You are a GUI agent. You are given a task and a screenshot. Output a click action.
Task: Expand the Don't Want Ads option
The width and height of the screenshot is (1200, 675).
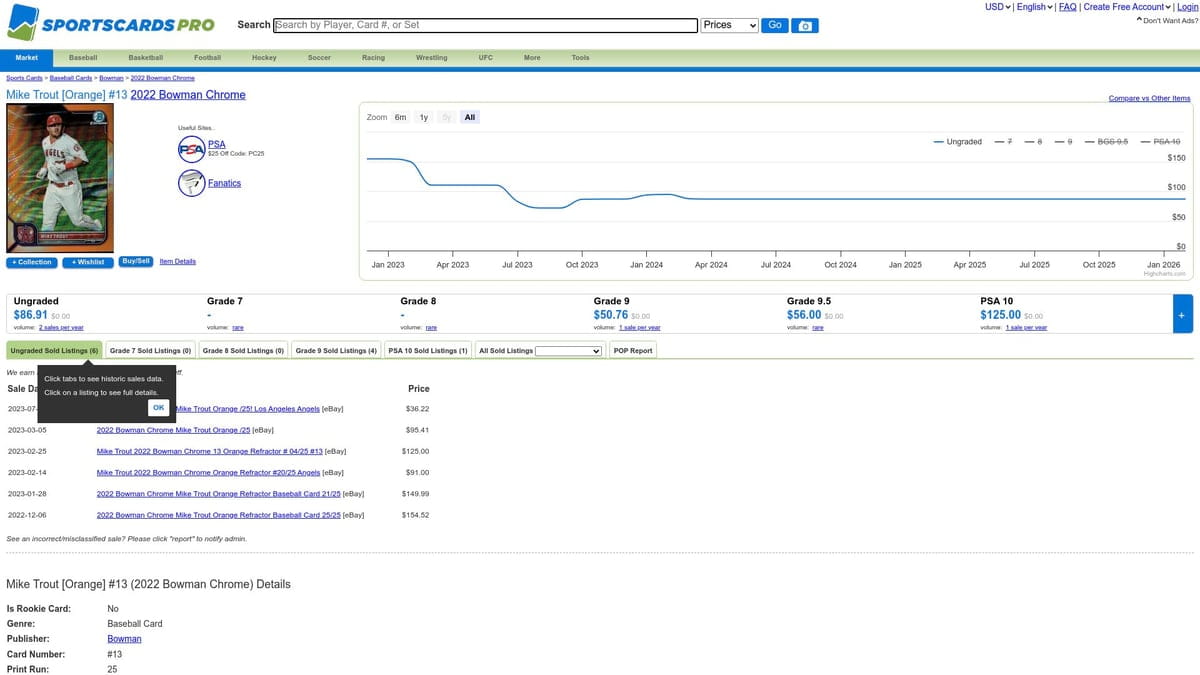click(x=1167, y=20)
